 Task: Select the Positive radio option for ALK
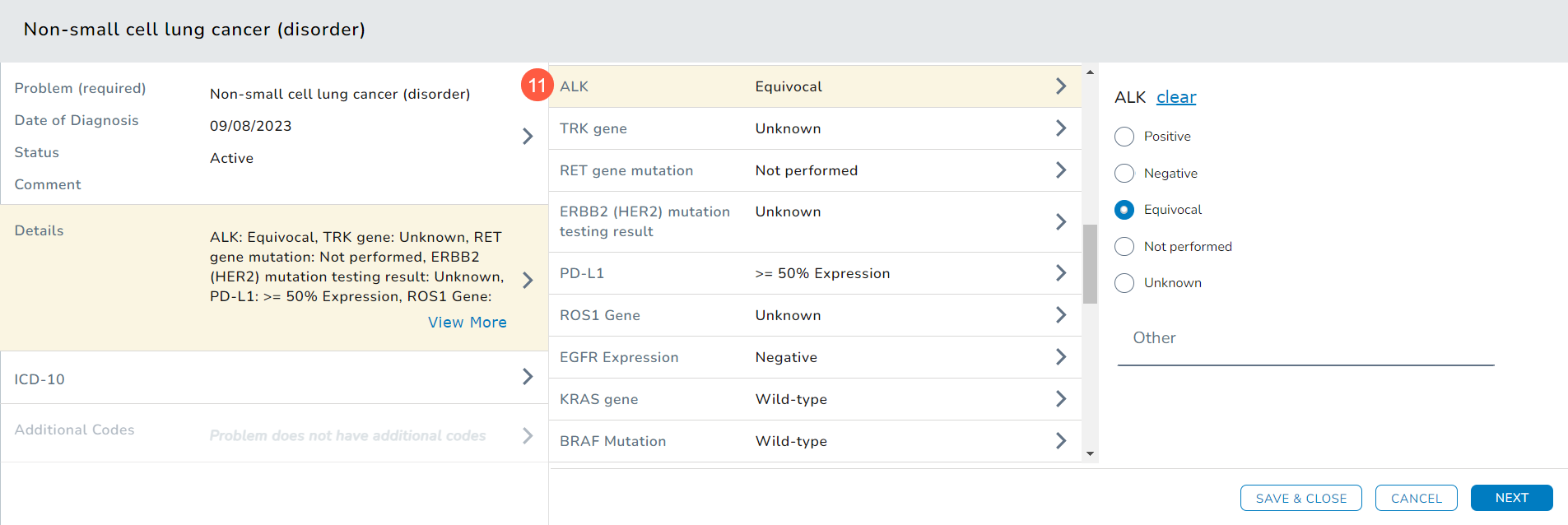(x=1124, y=137)
